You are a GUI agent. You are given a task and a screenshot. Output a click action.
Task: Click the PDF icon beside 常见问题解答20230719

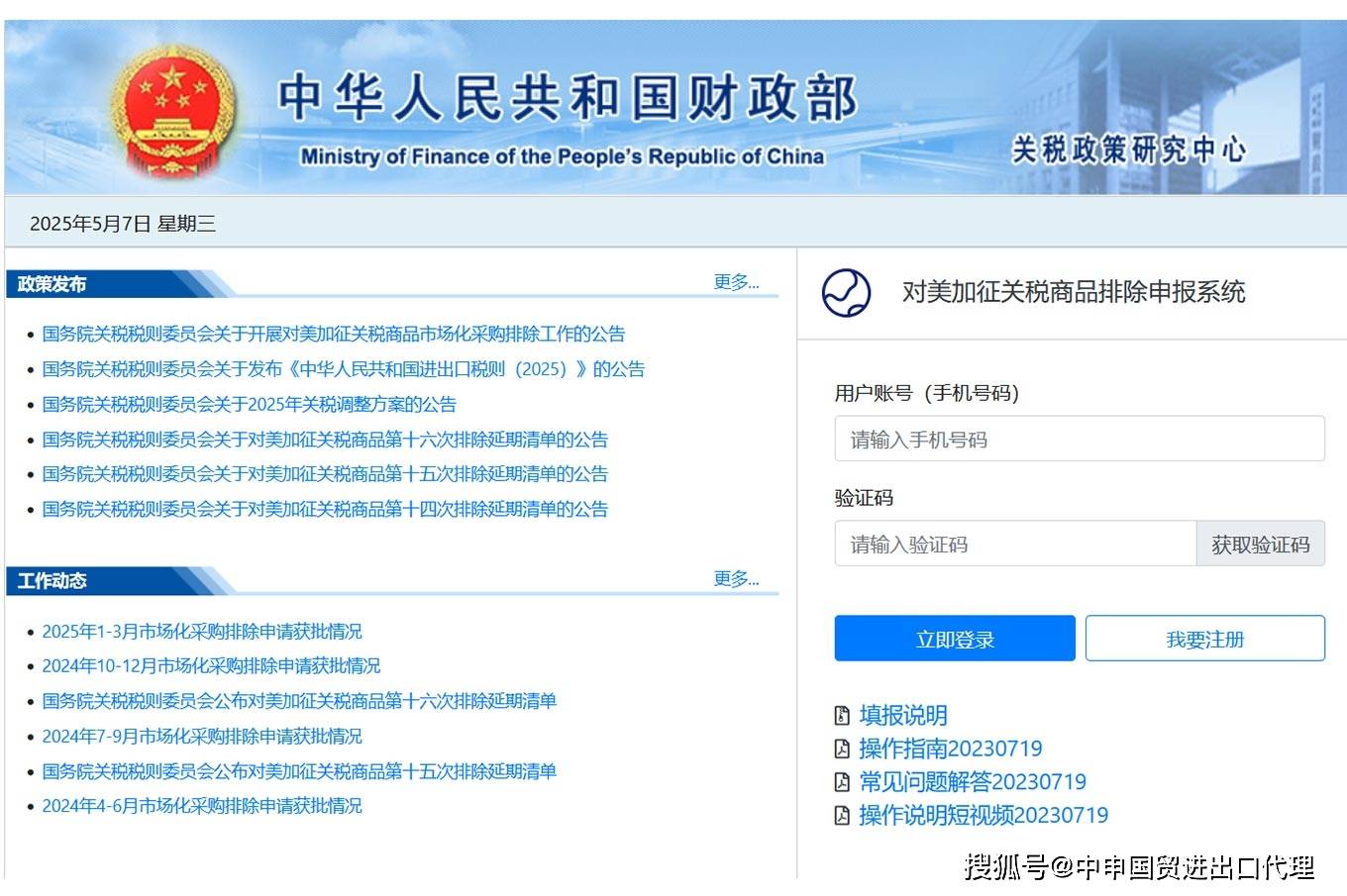click(842, 782)
